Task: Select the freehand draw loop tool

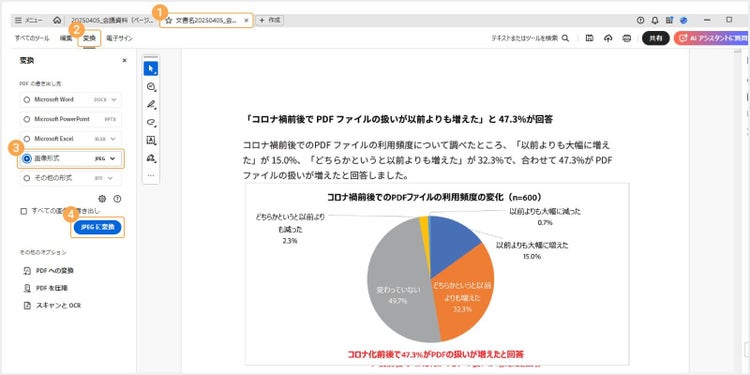Action: 151,122
